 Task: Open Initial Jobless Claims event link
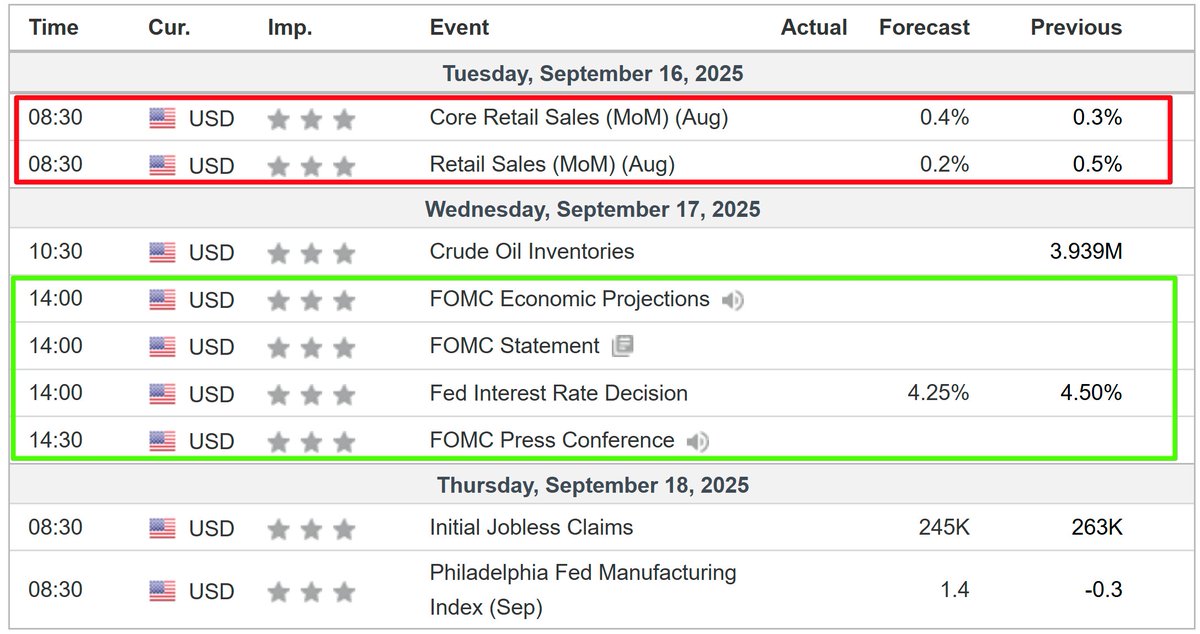click(531, 528)
